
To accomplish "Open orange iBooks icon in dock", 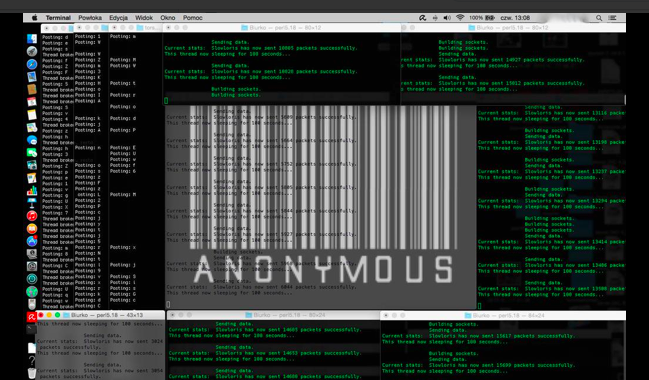I will tap(32, 228).
